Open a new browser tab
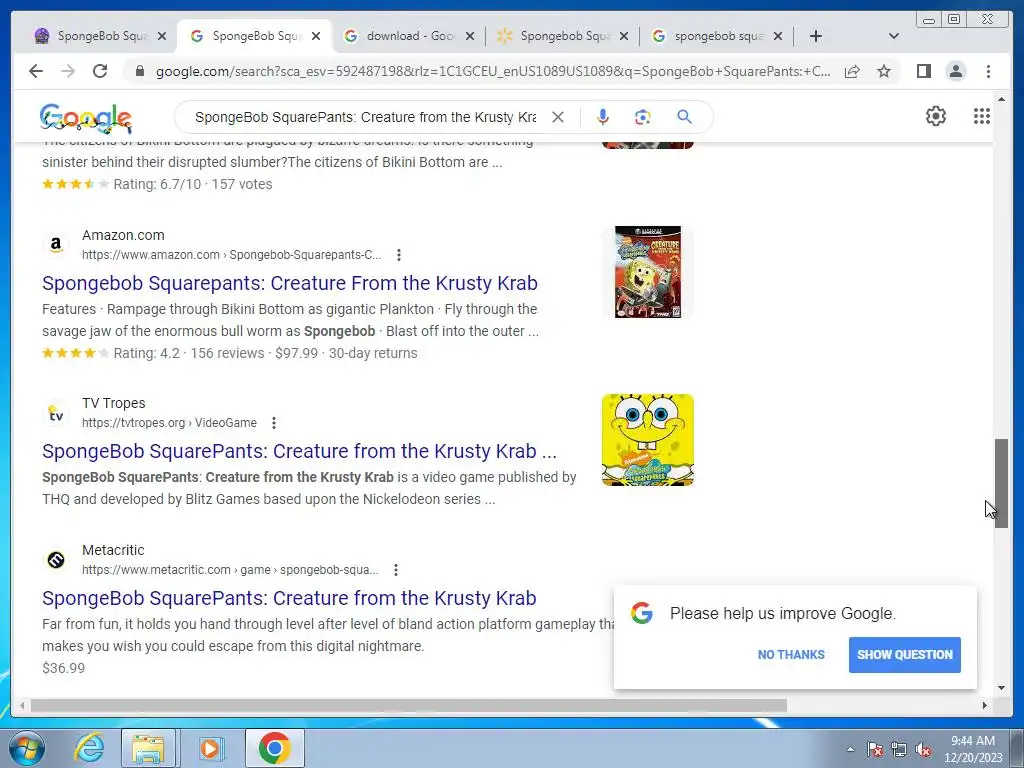Viewport: 1024px width, 768px height. point(816,36)
